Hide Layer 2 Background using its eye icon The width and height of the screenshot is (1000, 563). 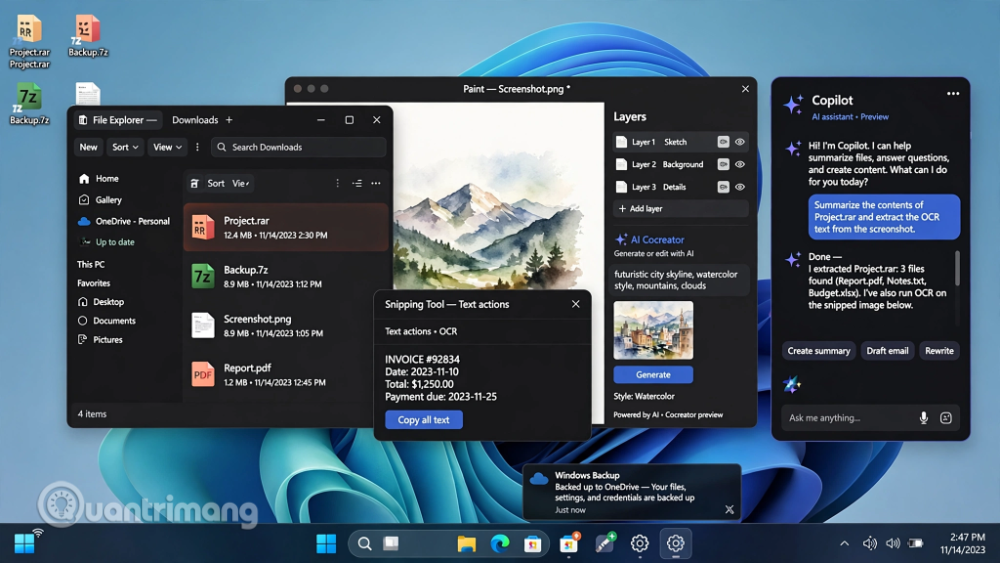[740, 165]
